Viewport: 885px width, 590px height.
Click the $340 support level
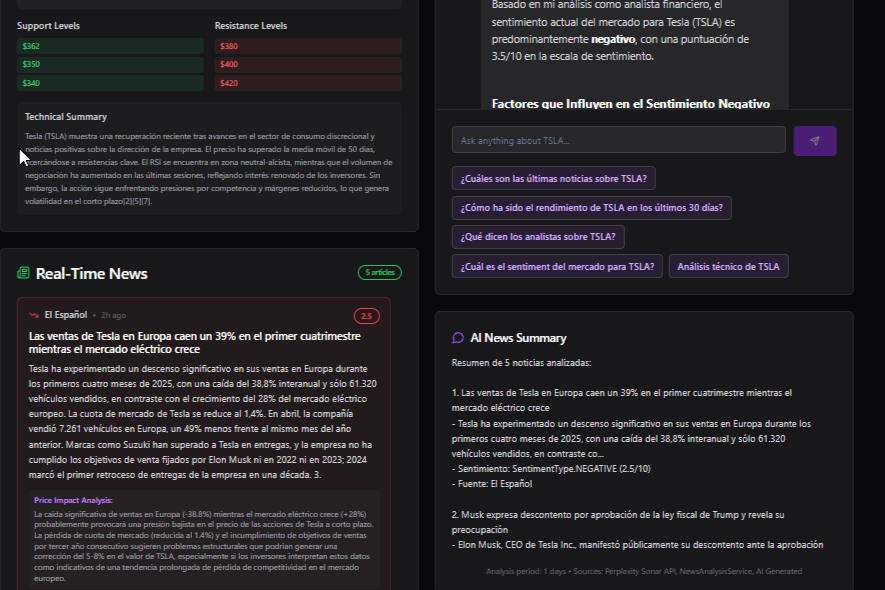tap(110, 83)
